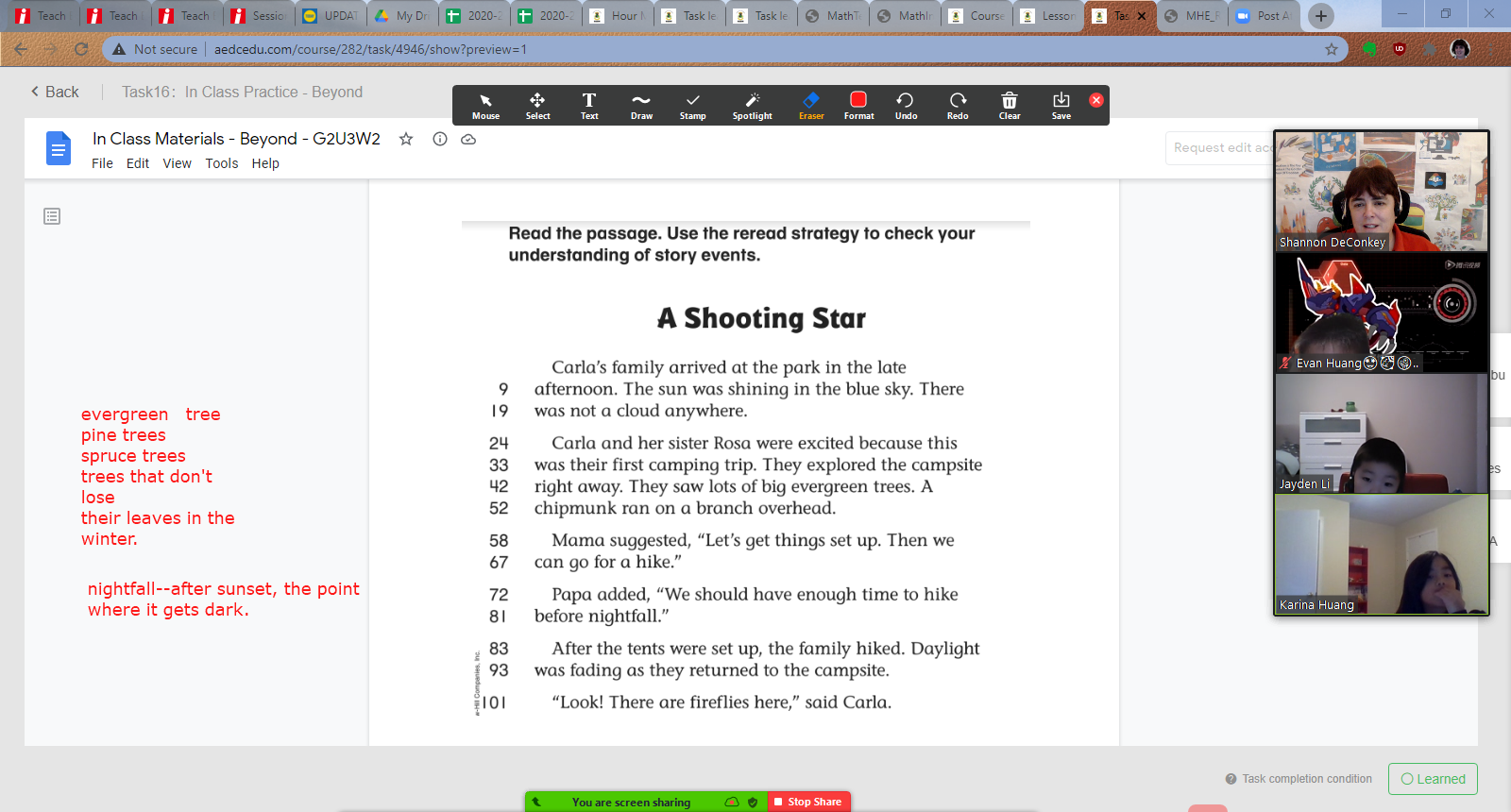Image resolution: width=1511 pixels, height=812 pixels.
Task: Select the Mouse annotation tool
Action: [485, 106]
